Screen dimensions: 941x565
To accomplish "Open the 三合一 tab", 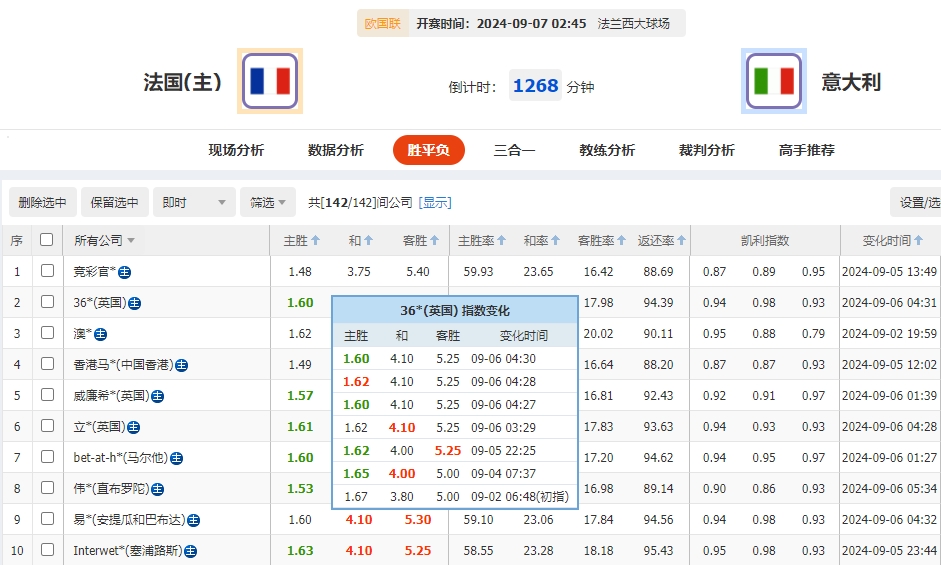I will pos(514,150).
